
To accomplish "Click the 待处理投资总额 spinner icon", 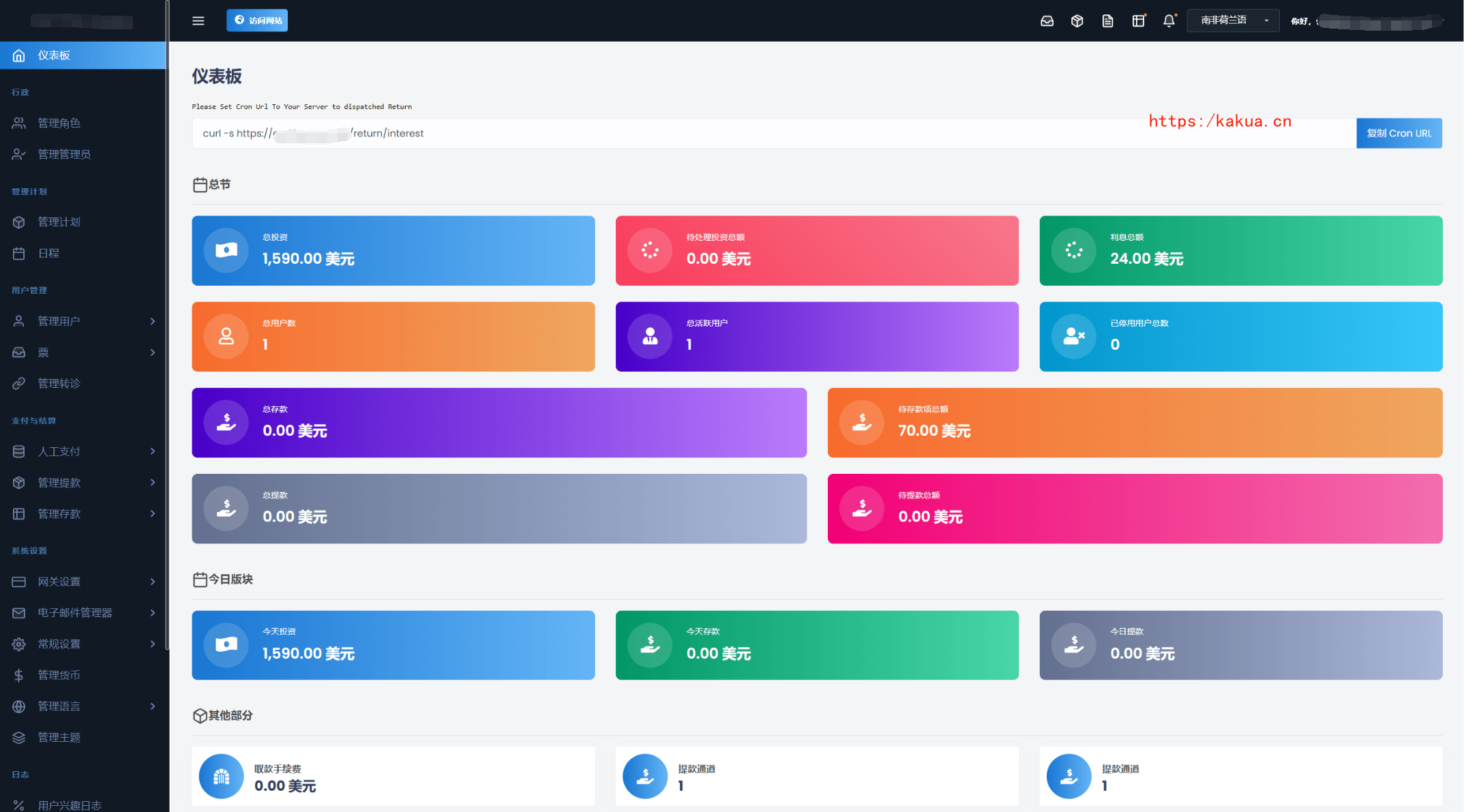I will pos(650,250).
